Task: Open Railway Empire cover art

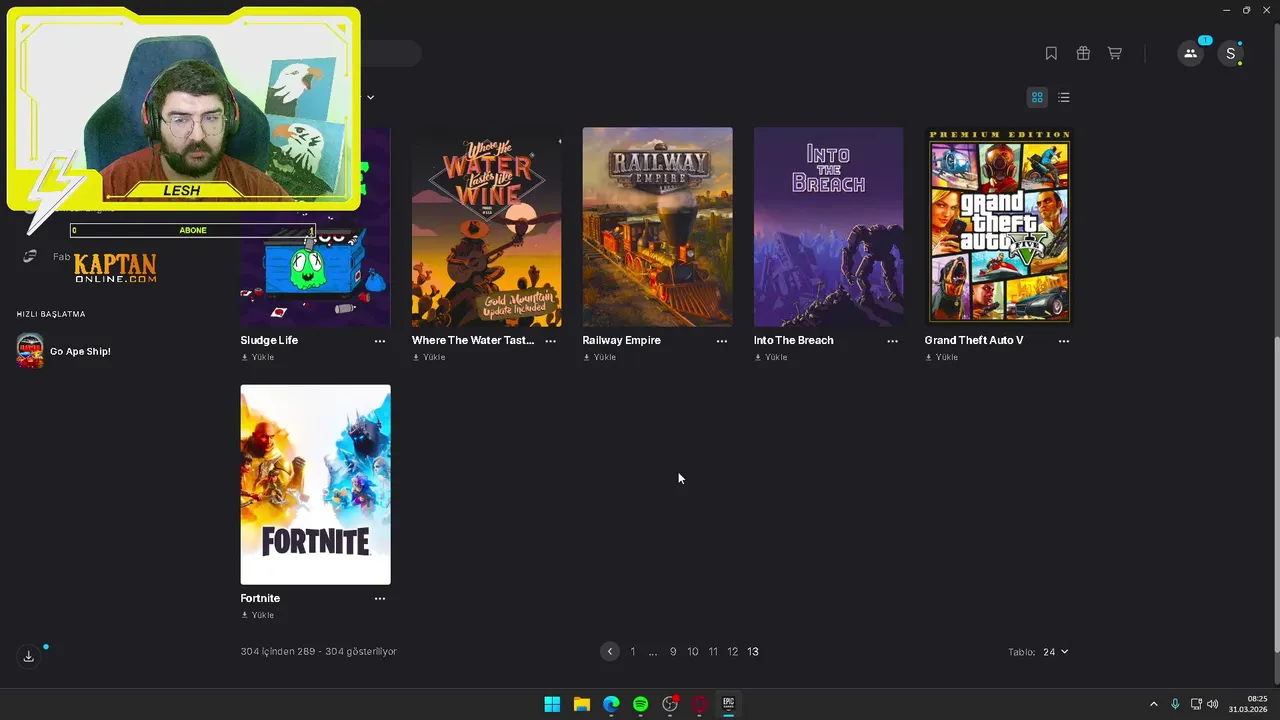Action: (x=658, y=227)
